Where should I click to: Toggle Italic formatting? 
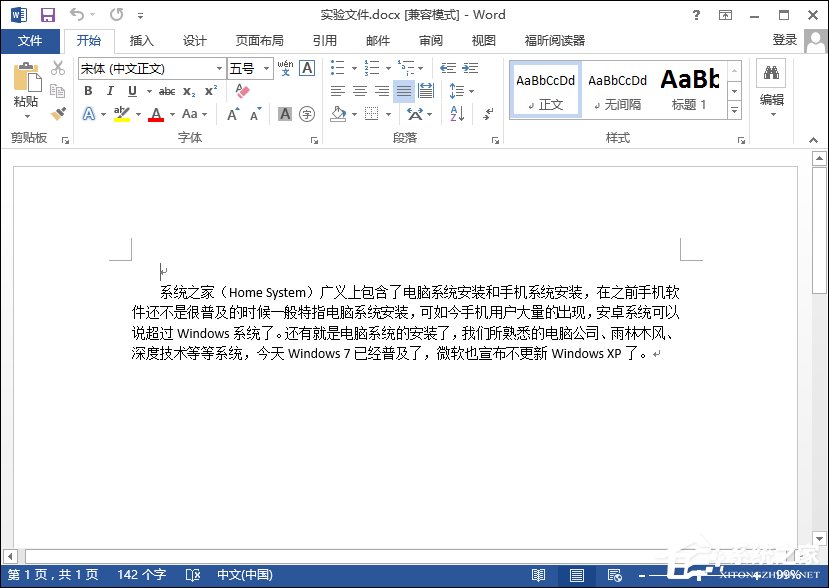[110, 91]
